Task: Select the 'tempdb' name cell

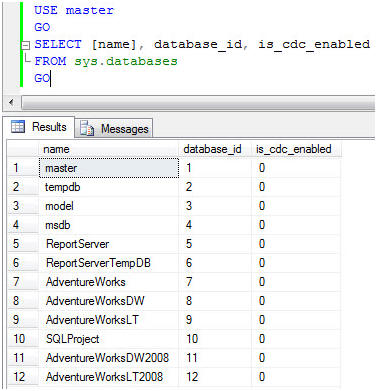Action: tap(109, 187)
